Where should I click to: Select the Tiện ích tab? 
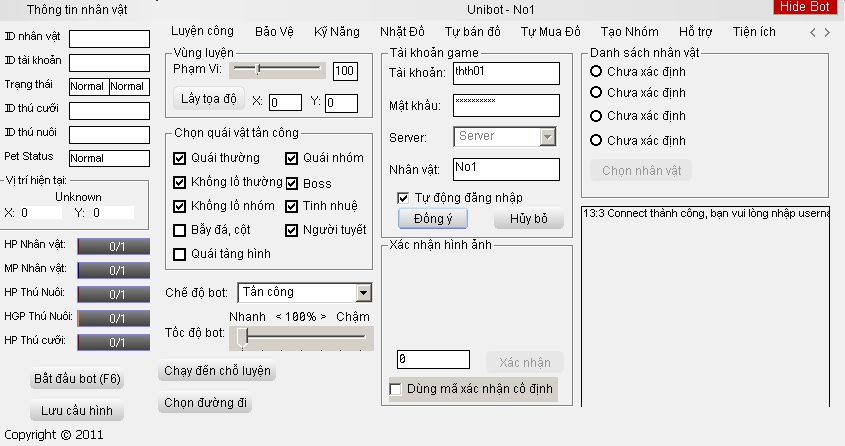tap(754, 32)
